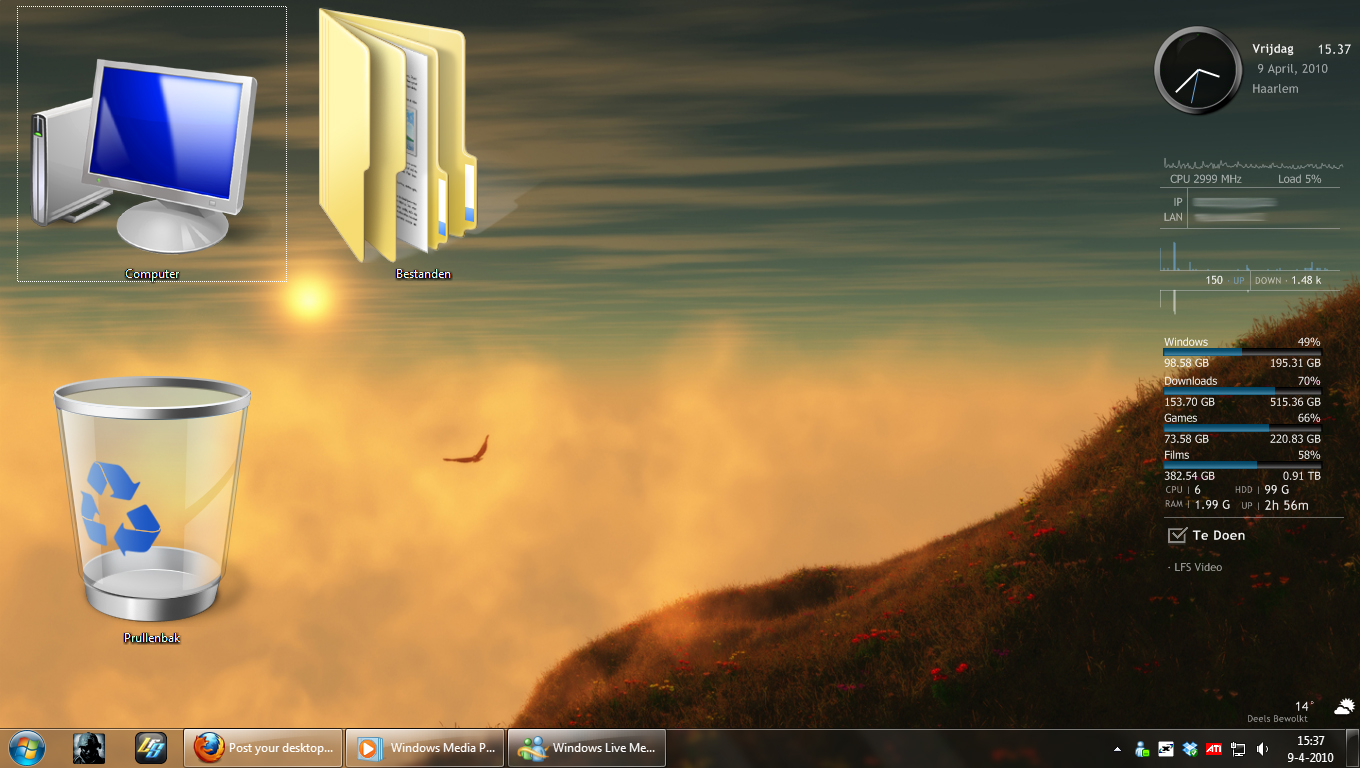Image resolution: width=1360 pixels, height=768 pixels.
Task: Click the '1.99 G' RAM value
Action: pyautogui.click(x=1212, y=505)
